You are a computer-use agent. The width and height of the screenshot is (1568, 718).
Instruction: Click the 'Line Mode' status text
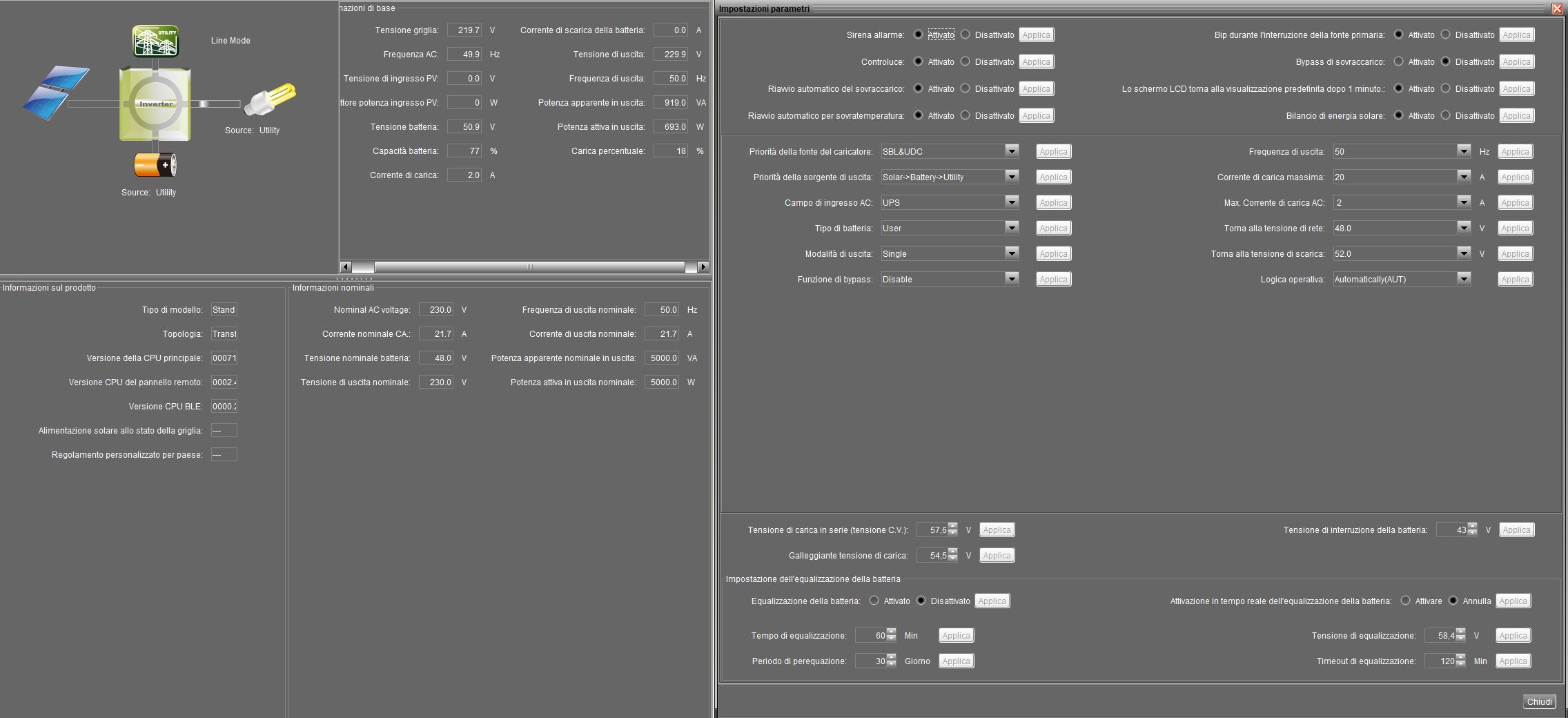pos(231,41)
